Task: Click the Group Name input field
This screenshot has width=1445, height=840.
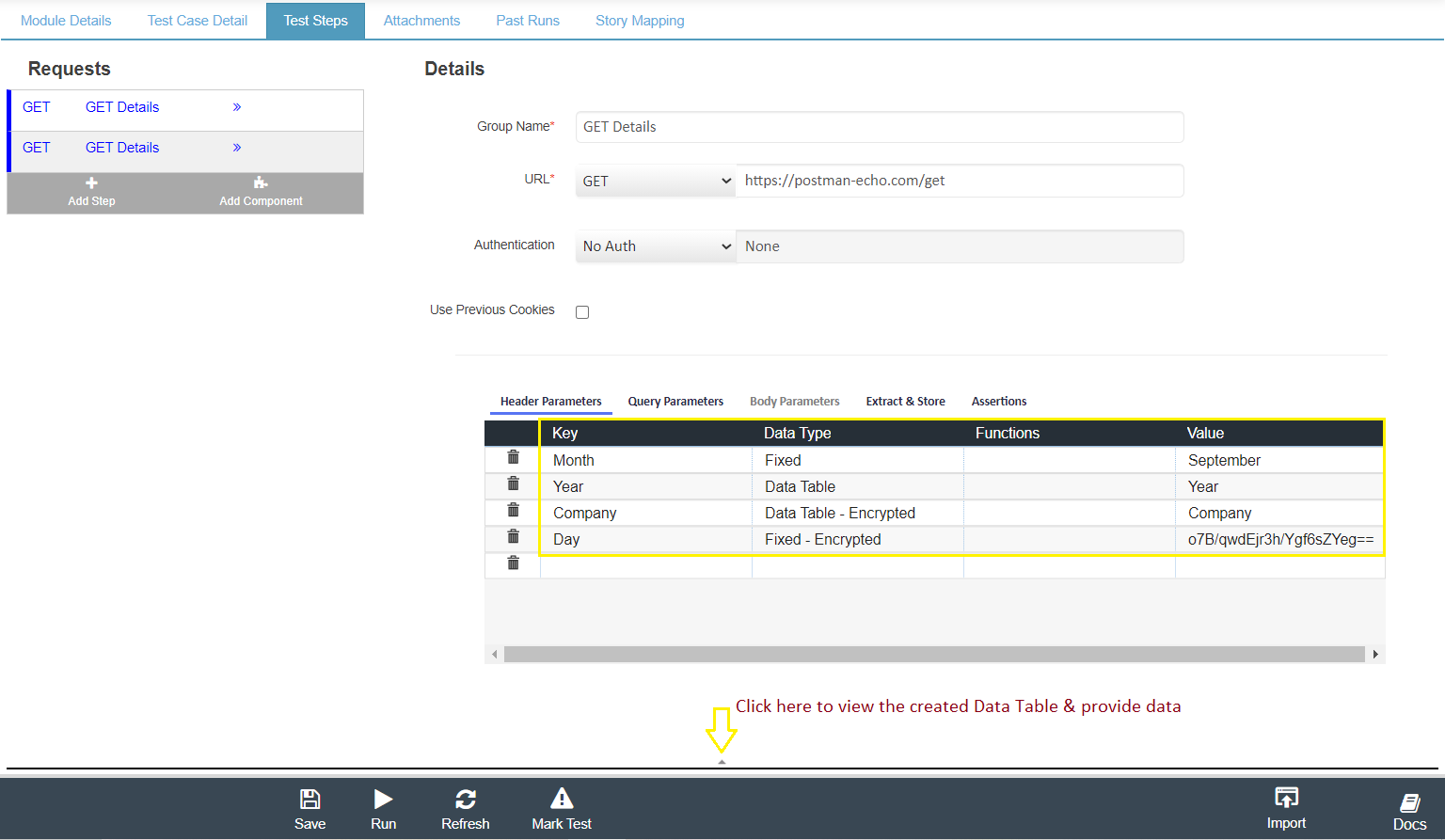Action: [880, 127]
